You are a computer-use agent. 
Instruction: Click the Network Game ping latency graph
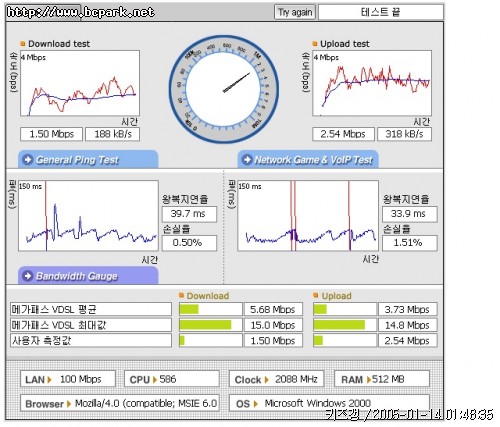(308, 216)
